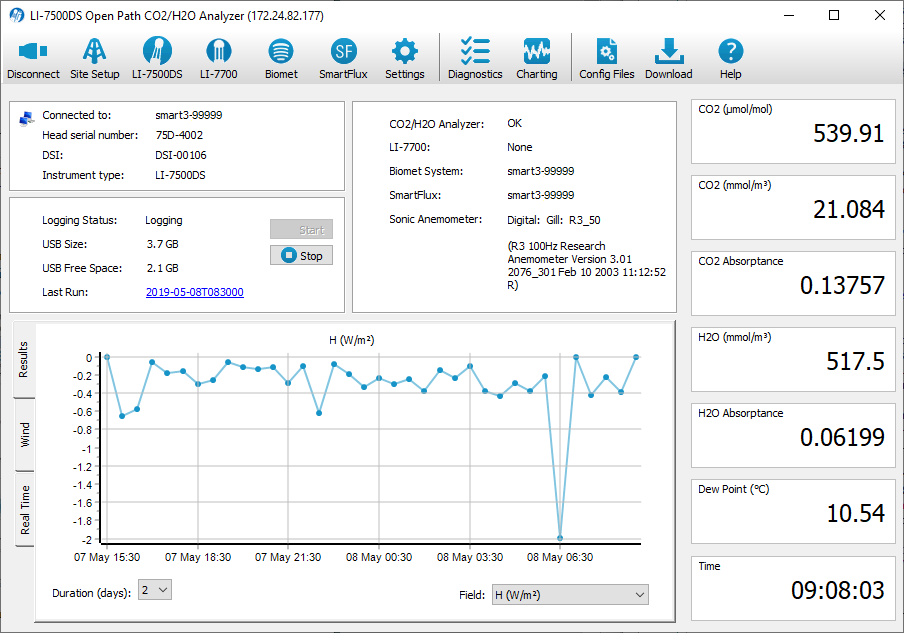Click the lowest chart data point near -2
This screenshot has height=633, width=904.
point(560,538)
